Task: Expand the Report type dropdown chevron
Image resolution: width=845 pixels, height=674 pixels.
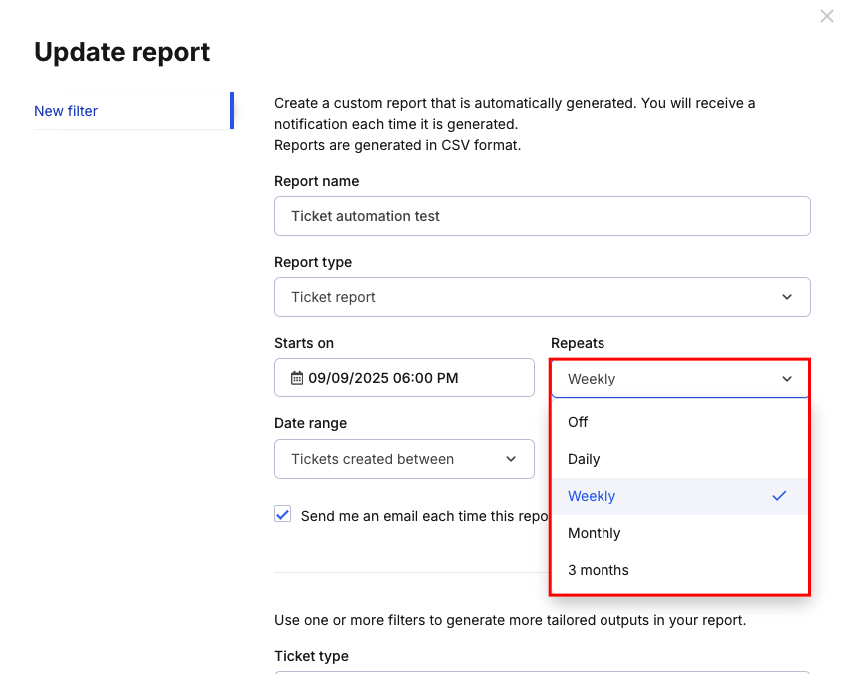Action: coord(787,297)
